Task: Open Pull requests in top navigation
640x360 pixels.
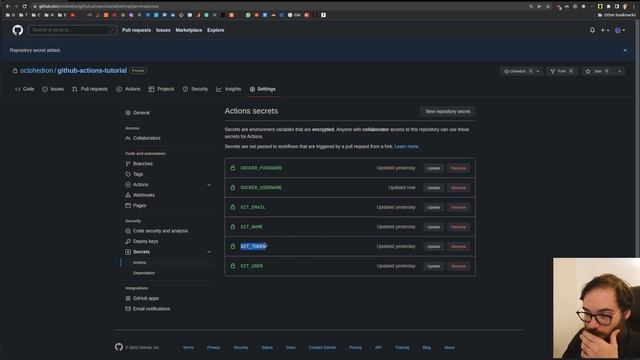Action: pos(136,30)
